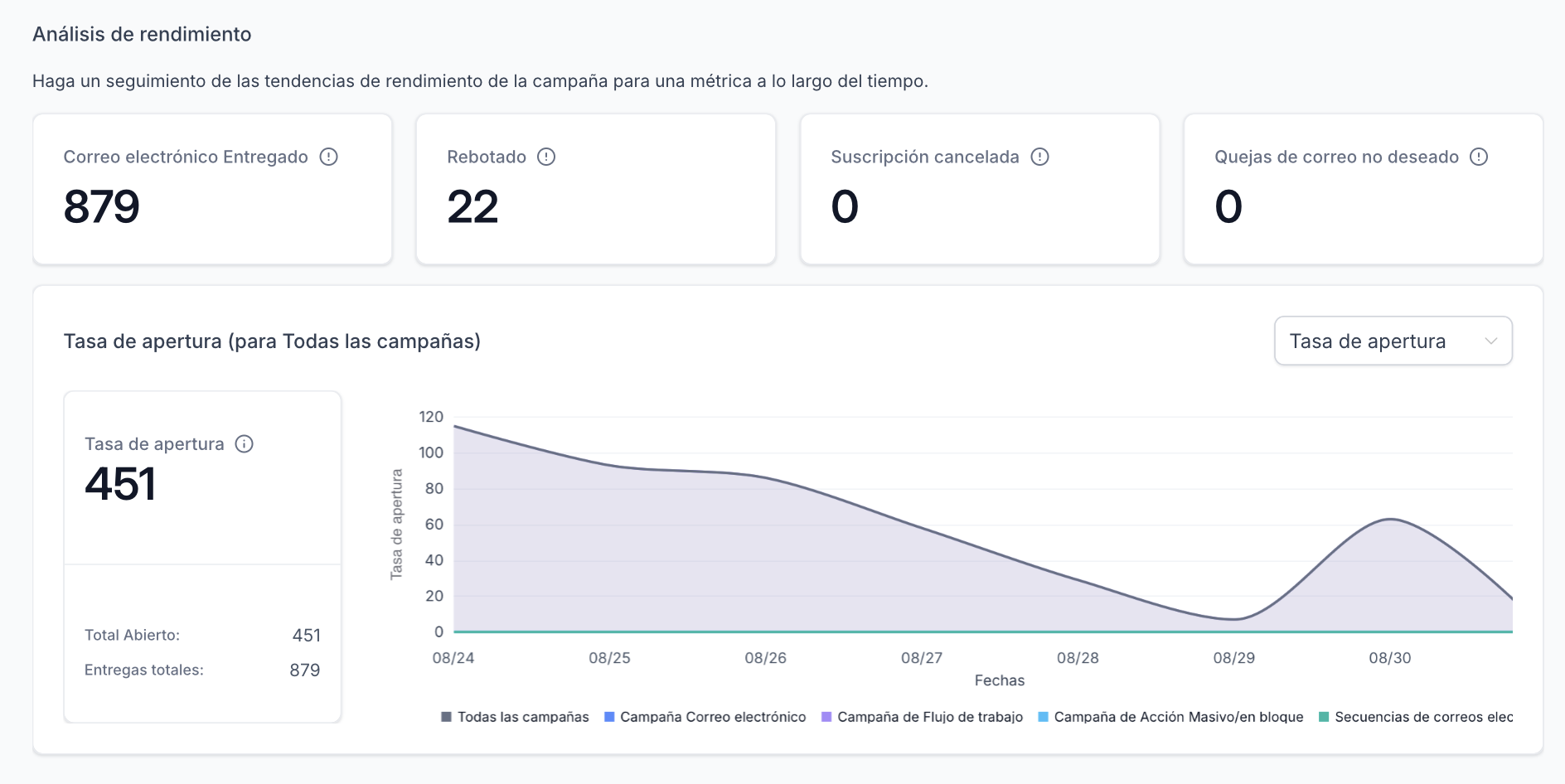Screen dimensions: 1565x784
Task: Click the chart title Tasa de apertura (para Todas las campañas)
Action: point(272,341)
